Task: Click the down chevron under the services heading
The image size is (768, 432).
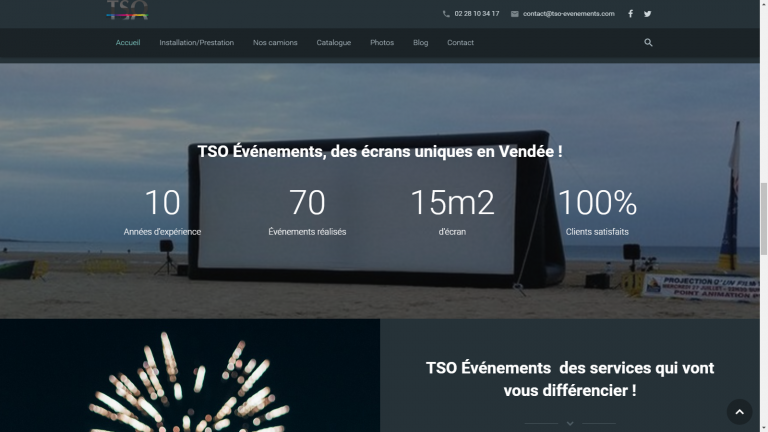Action: click(x=570, y=423)
